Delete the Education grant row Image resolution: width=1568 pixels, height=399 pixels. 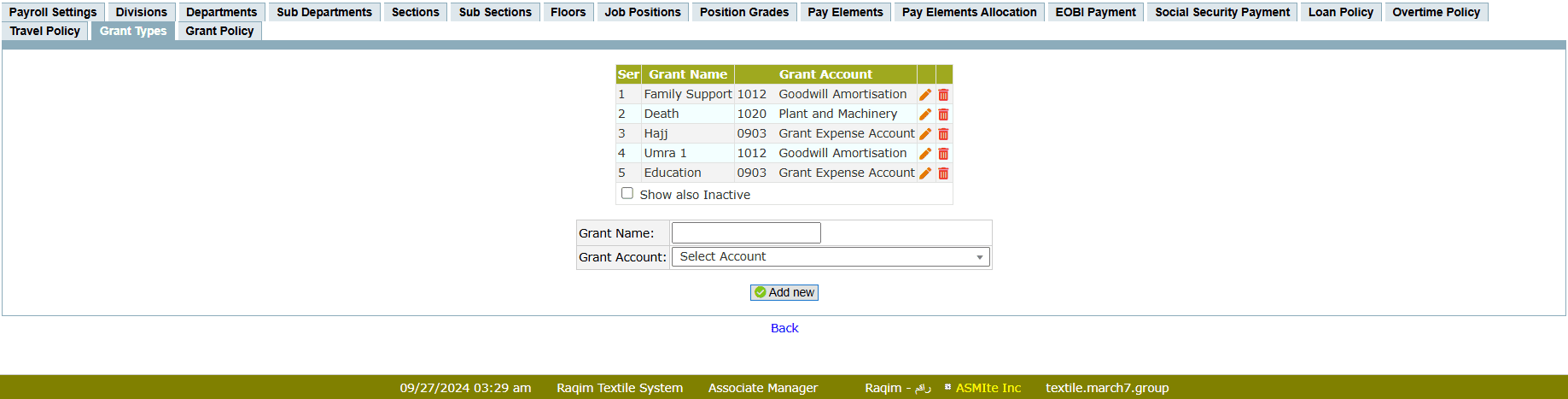[943, 173]
